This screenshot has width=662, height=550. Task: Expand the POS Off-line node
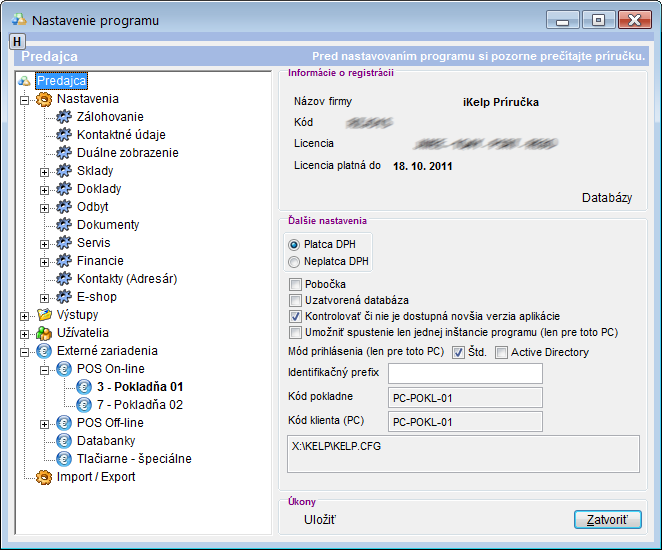44,423
